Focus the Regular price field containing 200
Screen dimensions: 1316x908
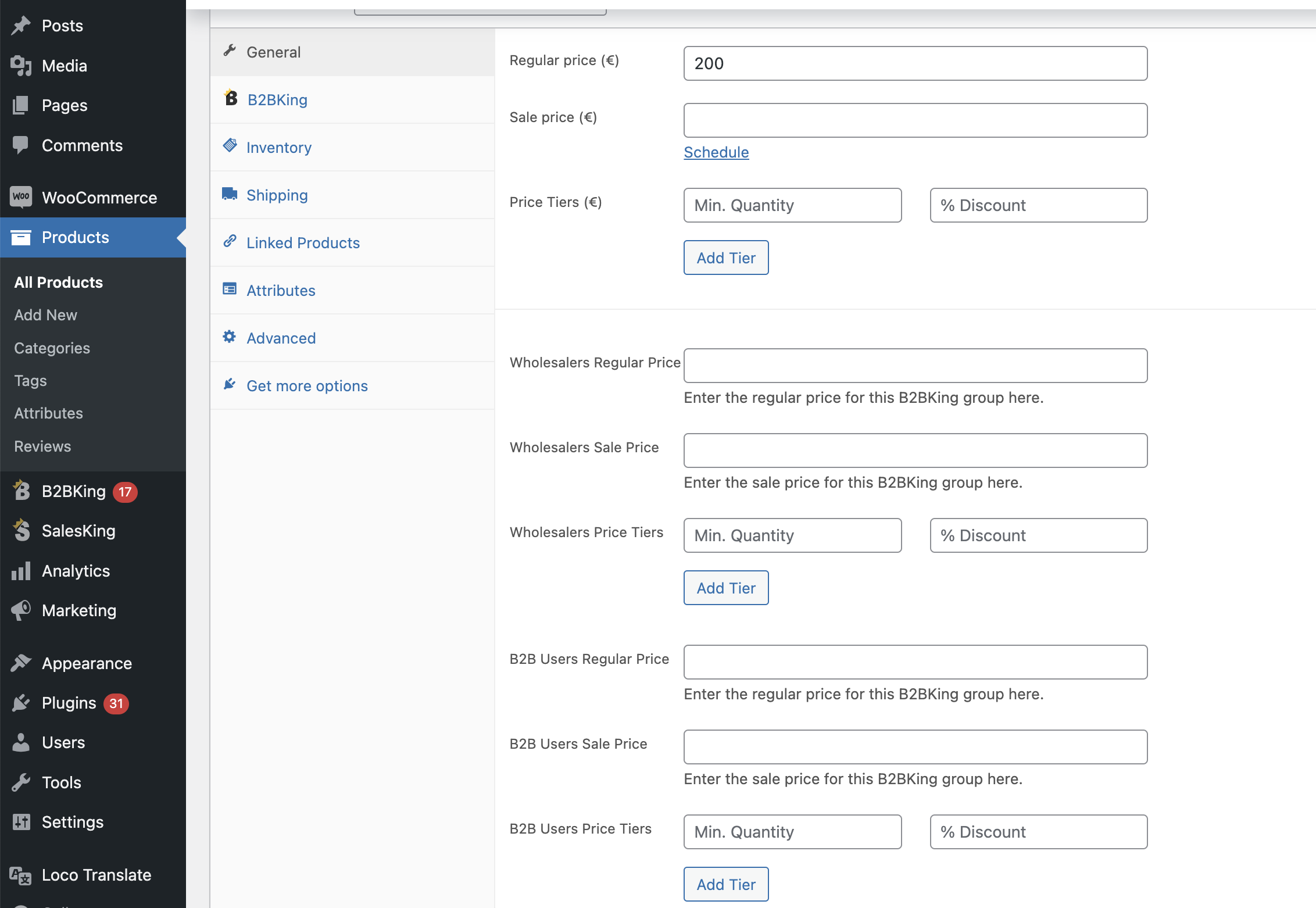point(916,63)
